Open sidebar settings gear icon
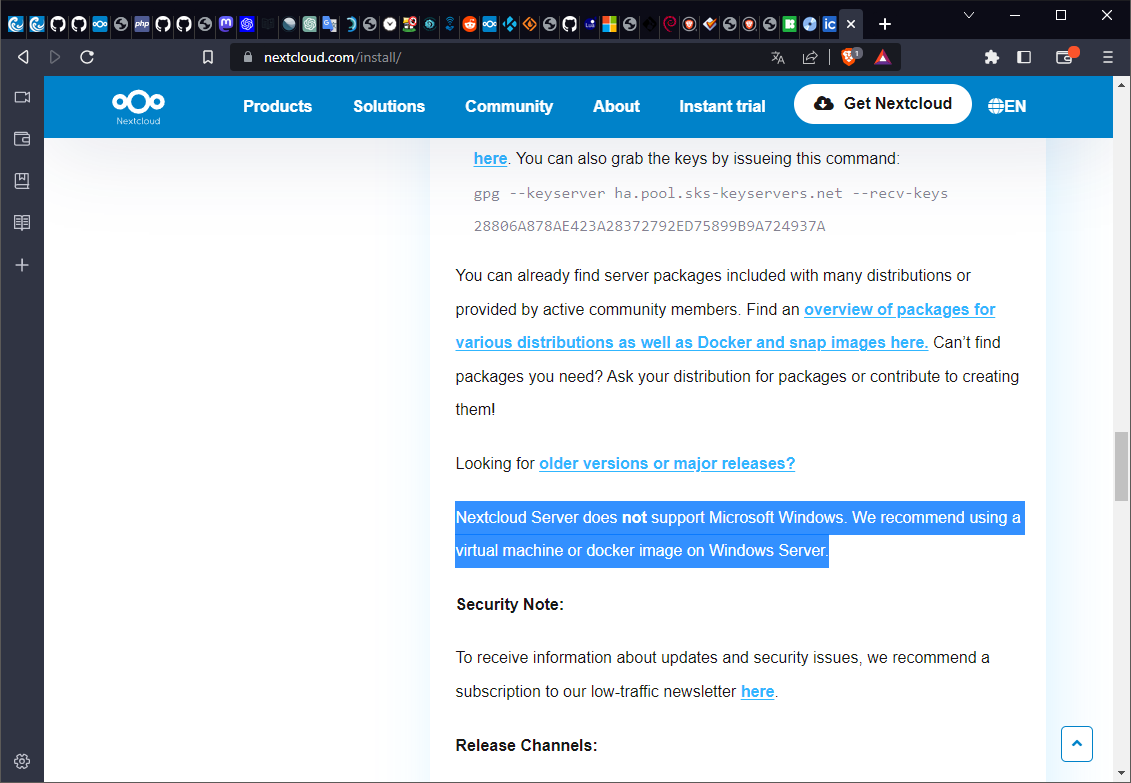 tap(22, 761)
